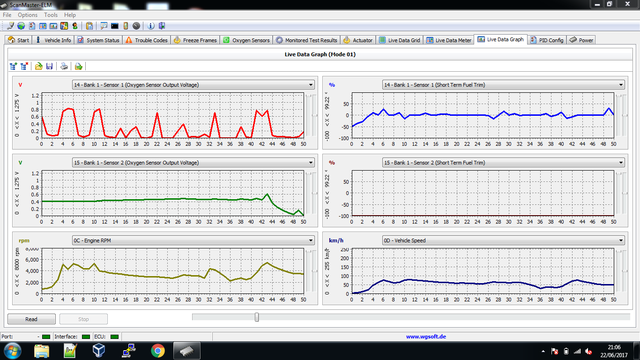Viewport: 640px width, 360px height.
Task: Click the Stop button
Action: (83, 319)
